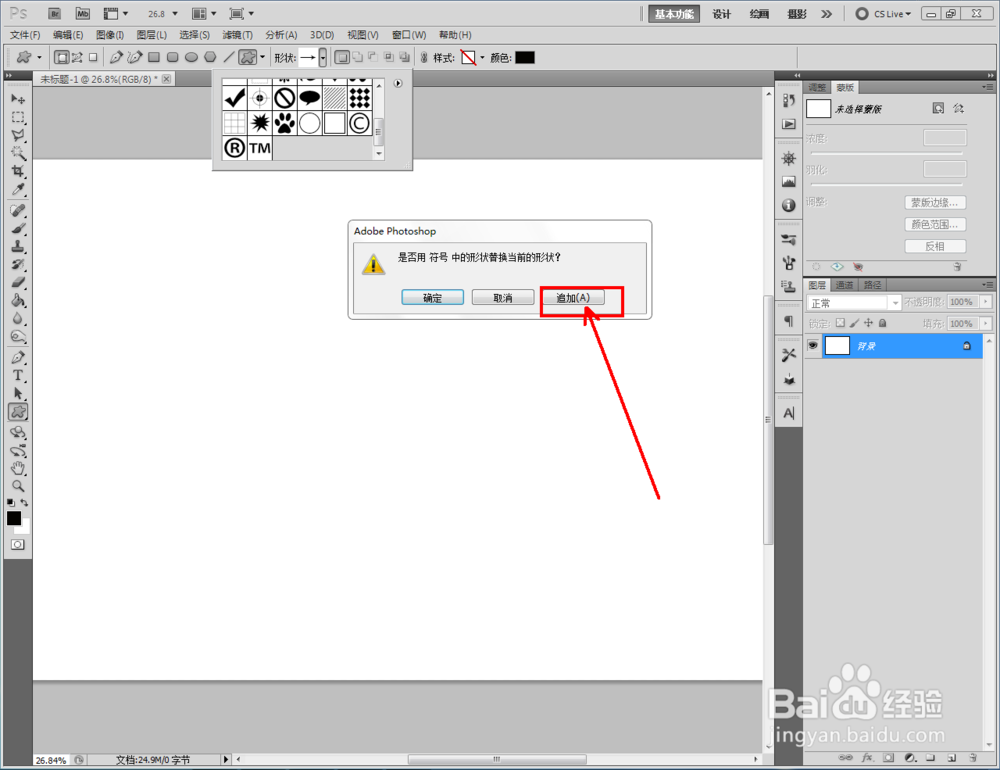This screenshot has width=1000, height=770.
Task: Select the Move tool
Action: pyautogui.click(x=18, y=99)
